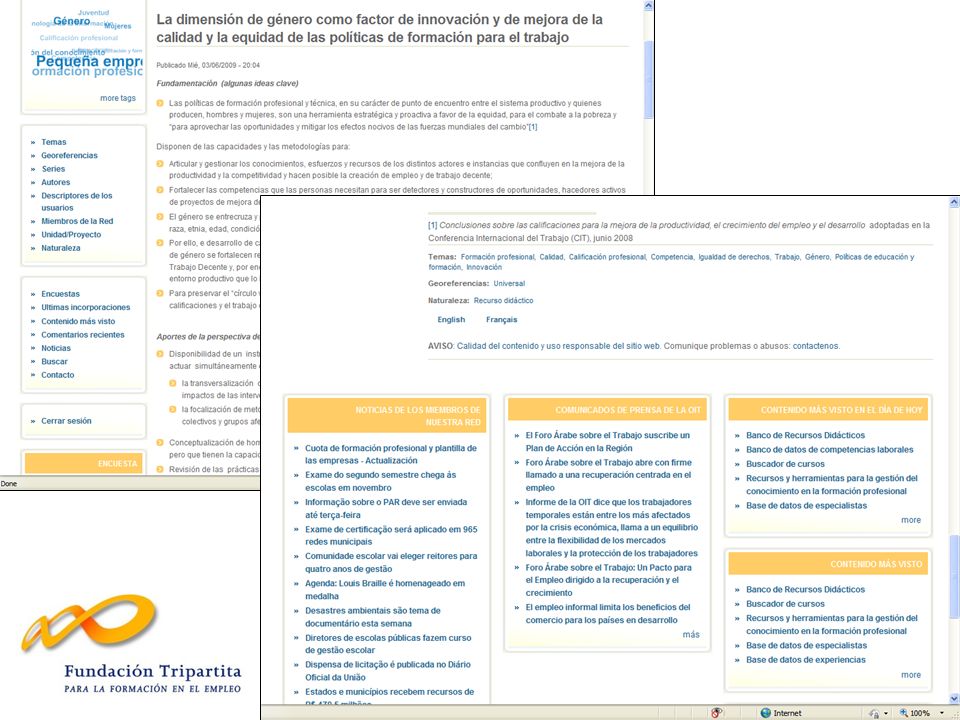The height and width of the screenshot is (720, 960).
Task: Click más under Comunicados de prensa
Action: pos(691,635)
